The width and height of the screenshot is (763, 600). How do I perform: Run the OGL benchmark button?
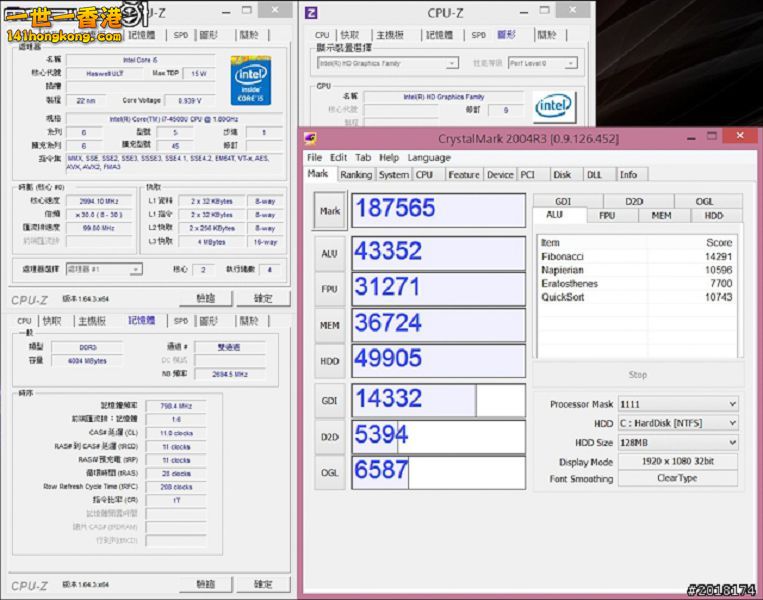(x=330, y=473)
